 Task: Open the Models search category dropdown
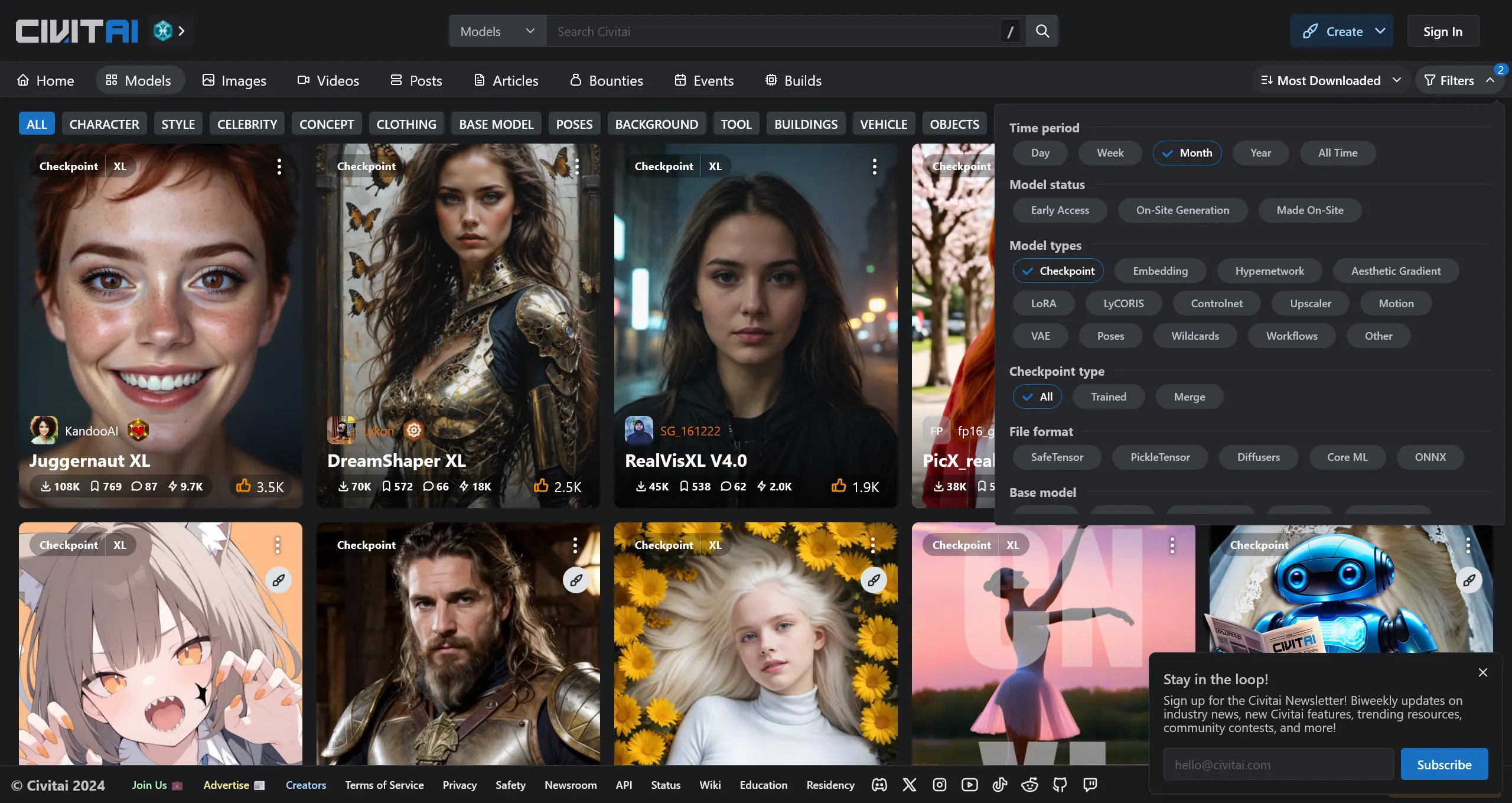click(x=497, y=31)
